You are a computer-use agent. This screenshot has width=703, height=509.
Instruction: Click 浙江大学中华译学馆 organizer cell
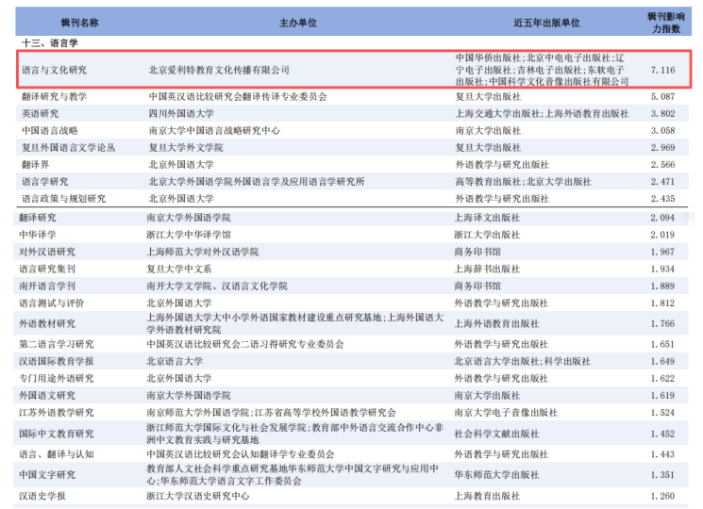189,235
